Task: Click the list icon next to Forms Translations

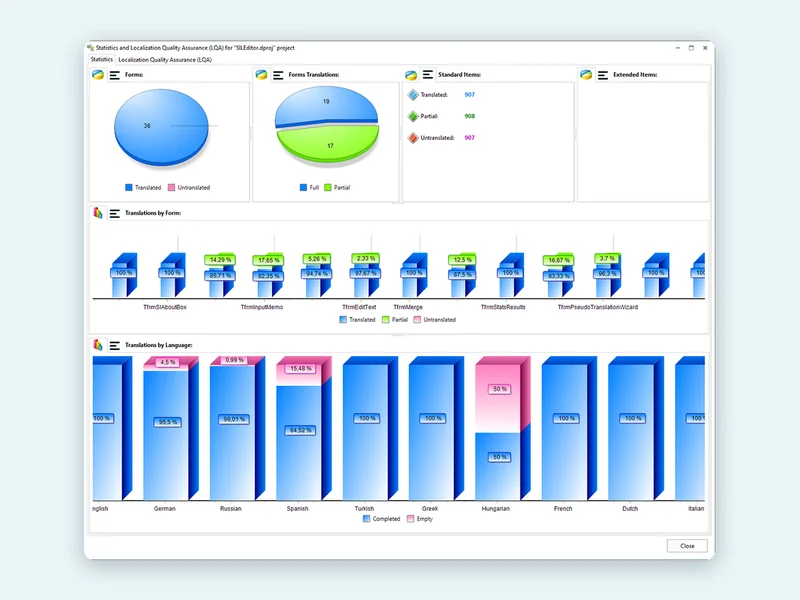Action: (278, 75)
